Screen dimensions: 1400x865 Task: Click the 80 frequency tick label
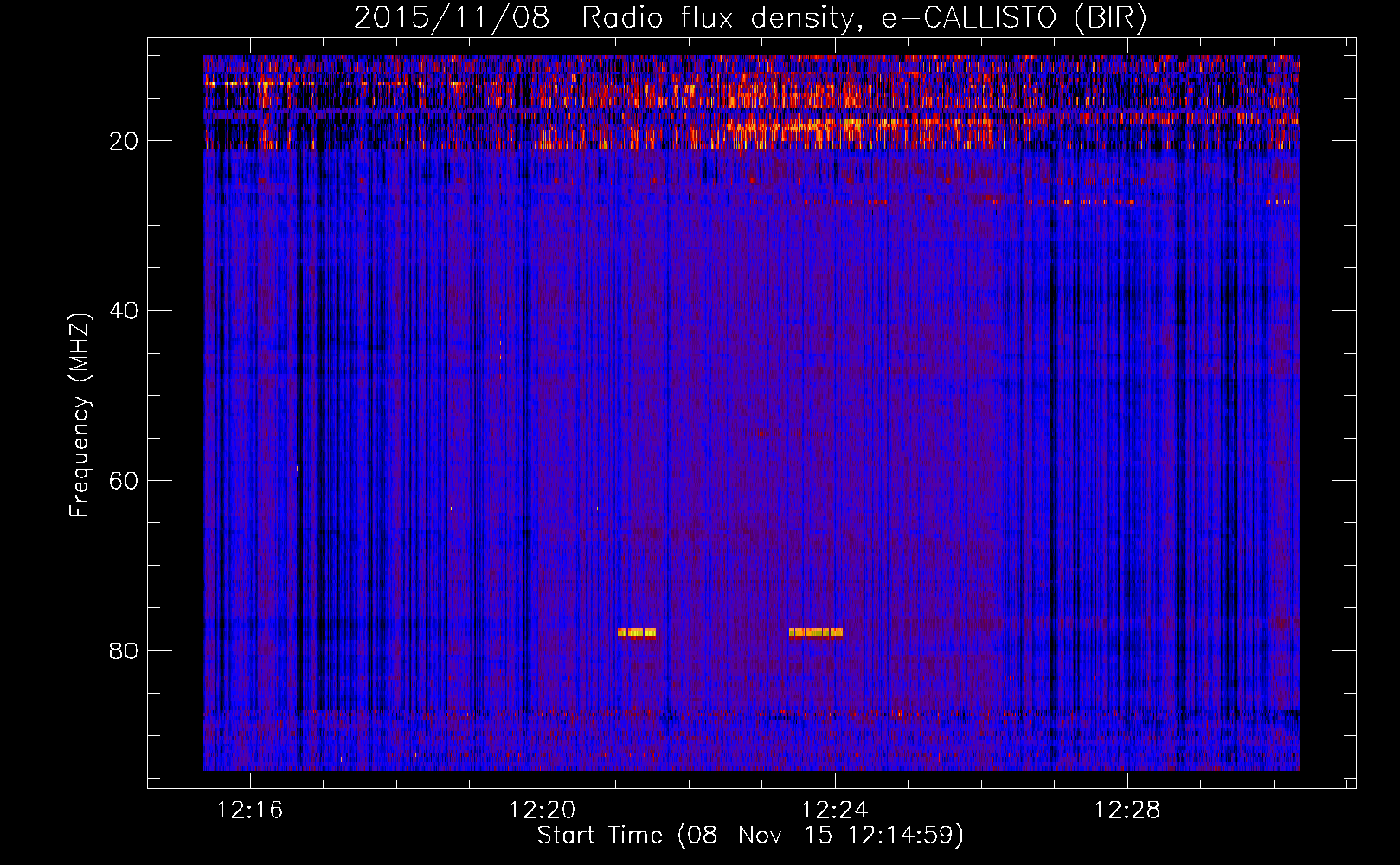(x=124, y=650)
